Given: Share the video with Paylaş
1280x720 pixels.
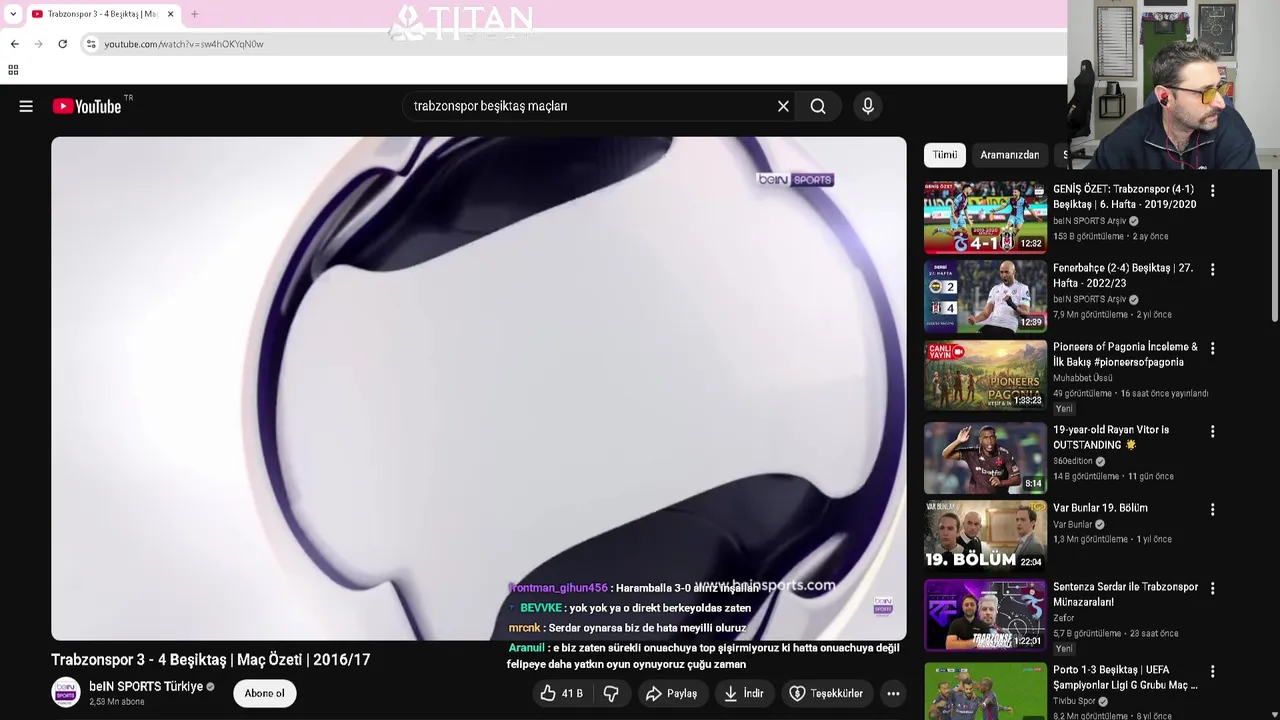Looking at the screenshot, I should coord(672,693).
